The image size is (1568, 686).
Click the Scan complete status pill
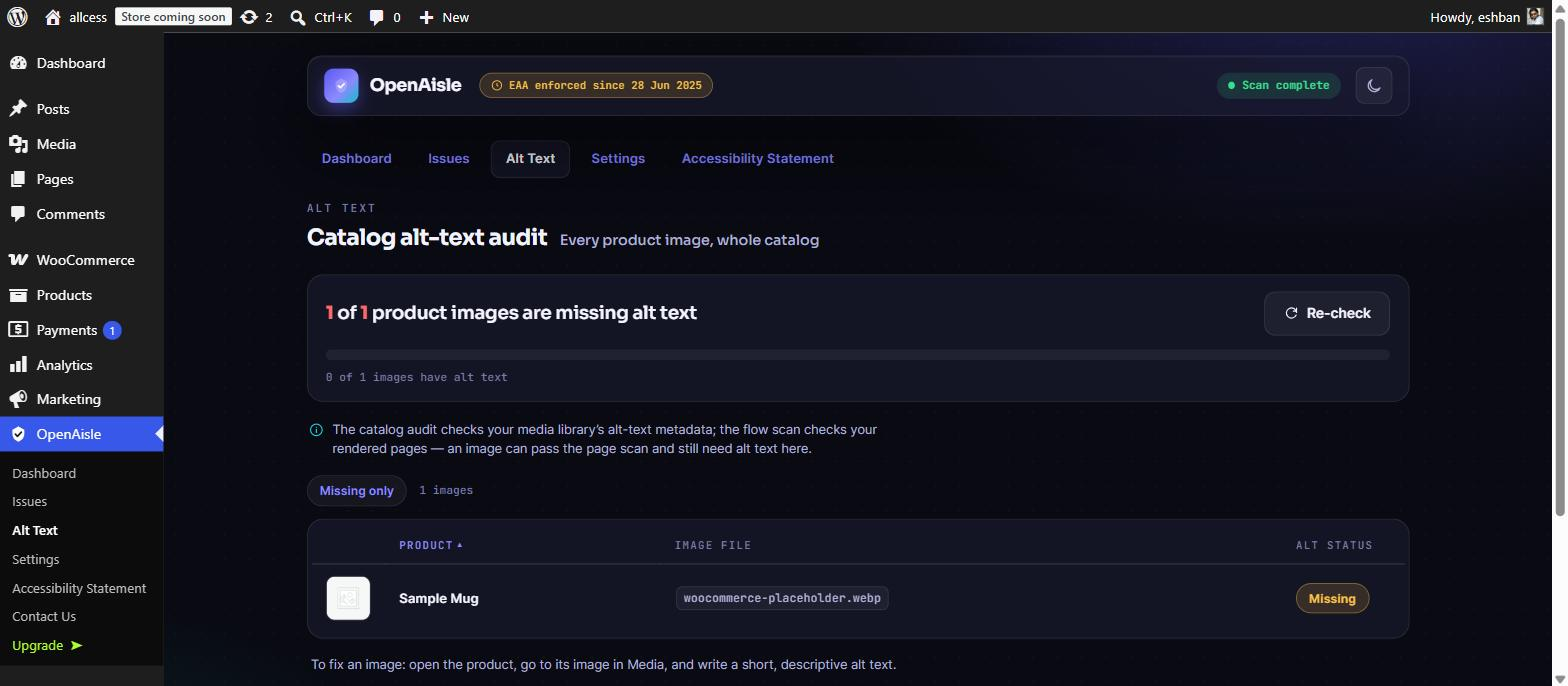tap(1279, 86)
